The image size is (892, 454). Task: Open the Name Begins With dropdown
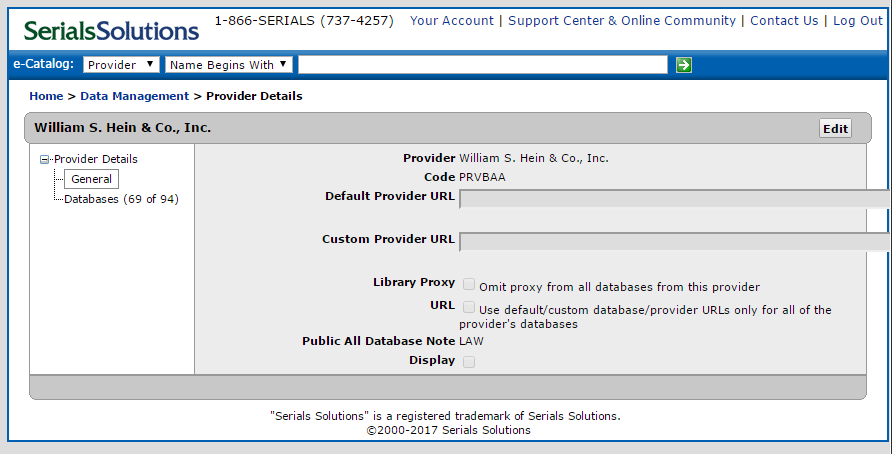coord(229,65)
